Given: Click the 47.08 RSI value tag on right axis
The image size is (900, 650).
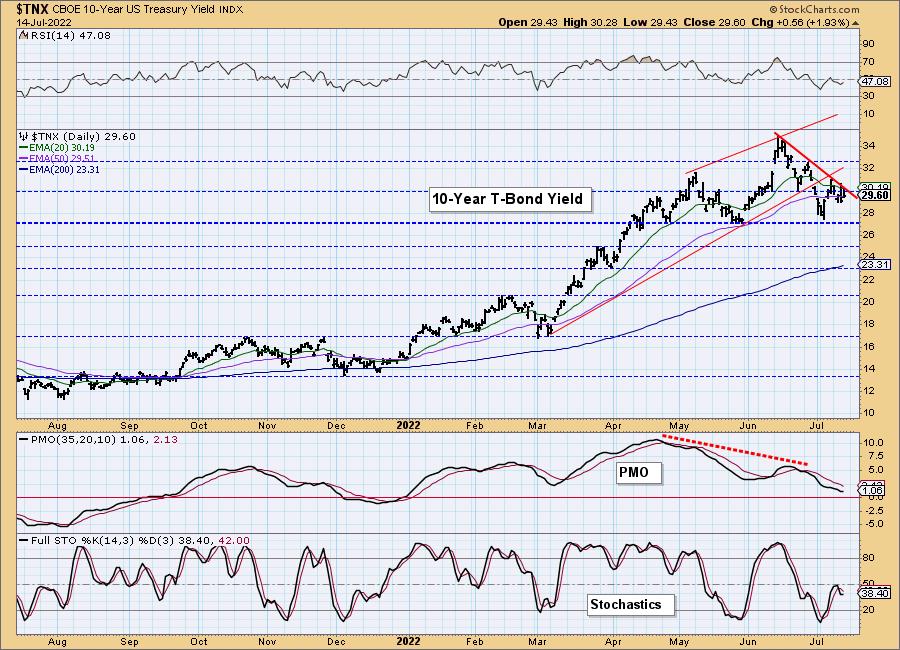Looking at the screenshot, I should 875,82.
